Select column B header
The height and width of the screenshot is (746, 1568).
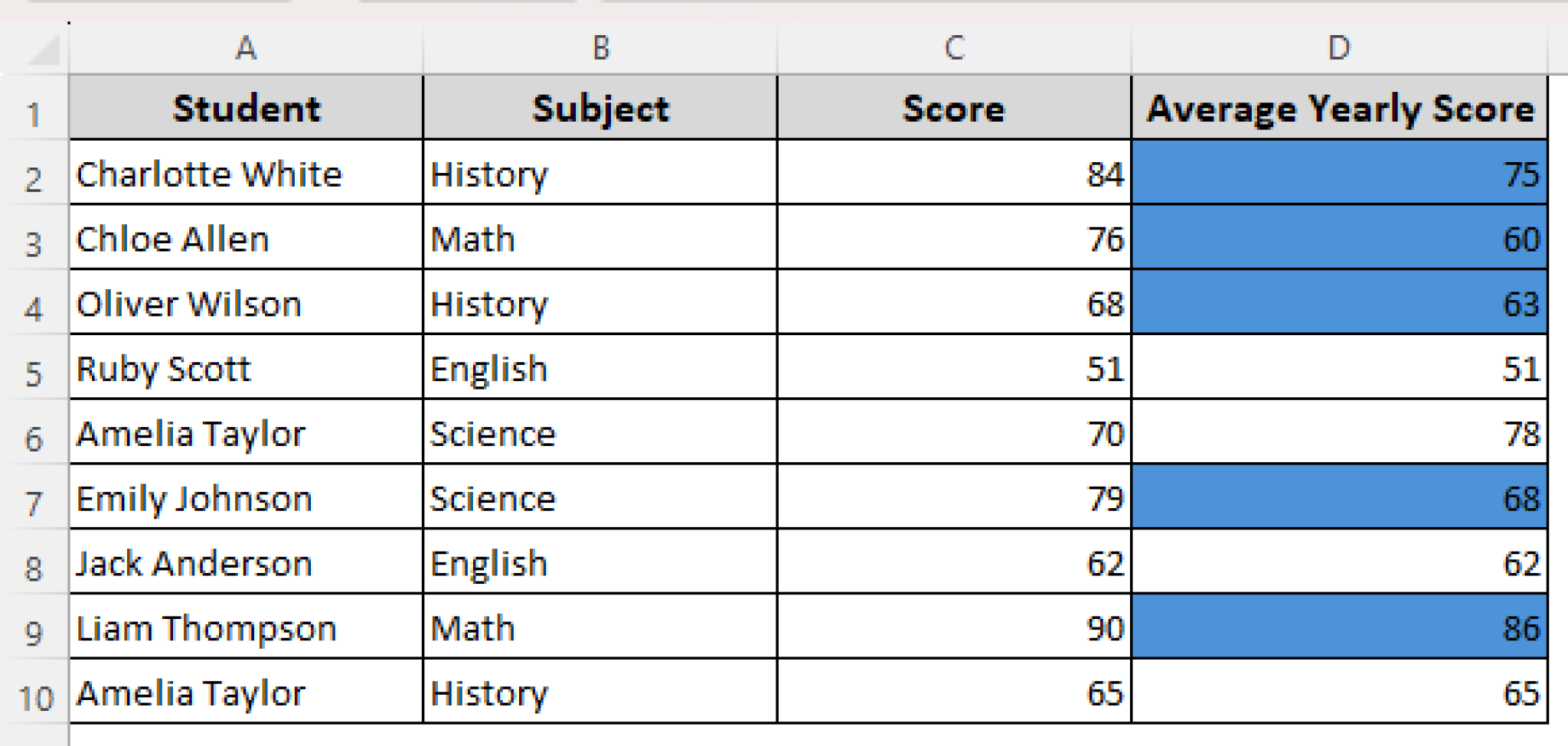coord(599,49)
